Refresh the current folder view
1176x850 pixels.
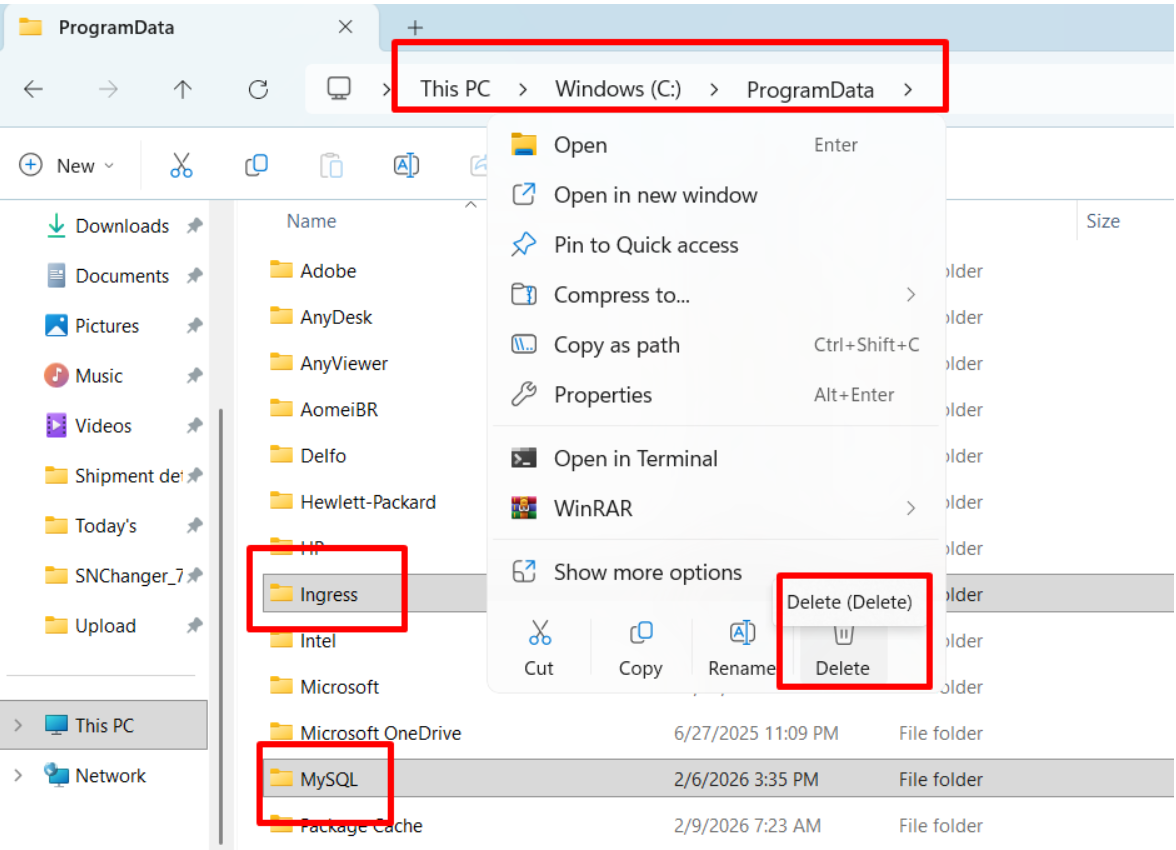(x=258, y=89)
